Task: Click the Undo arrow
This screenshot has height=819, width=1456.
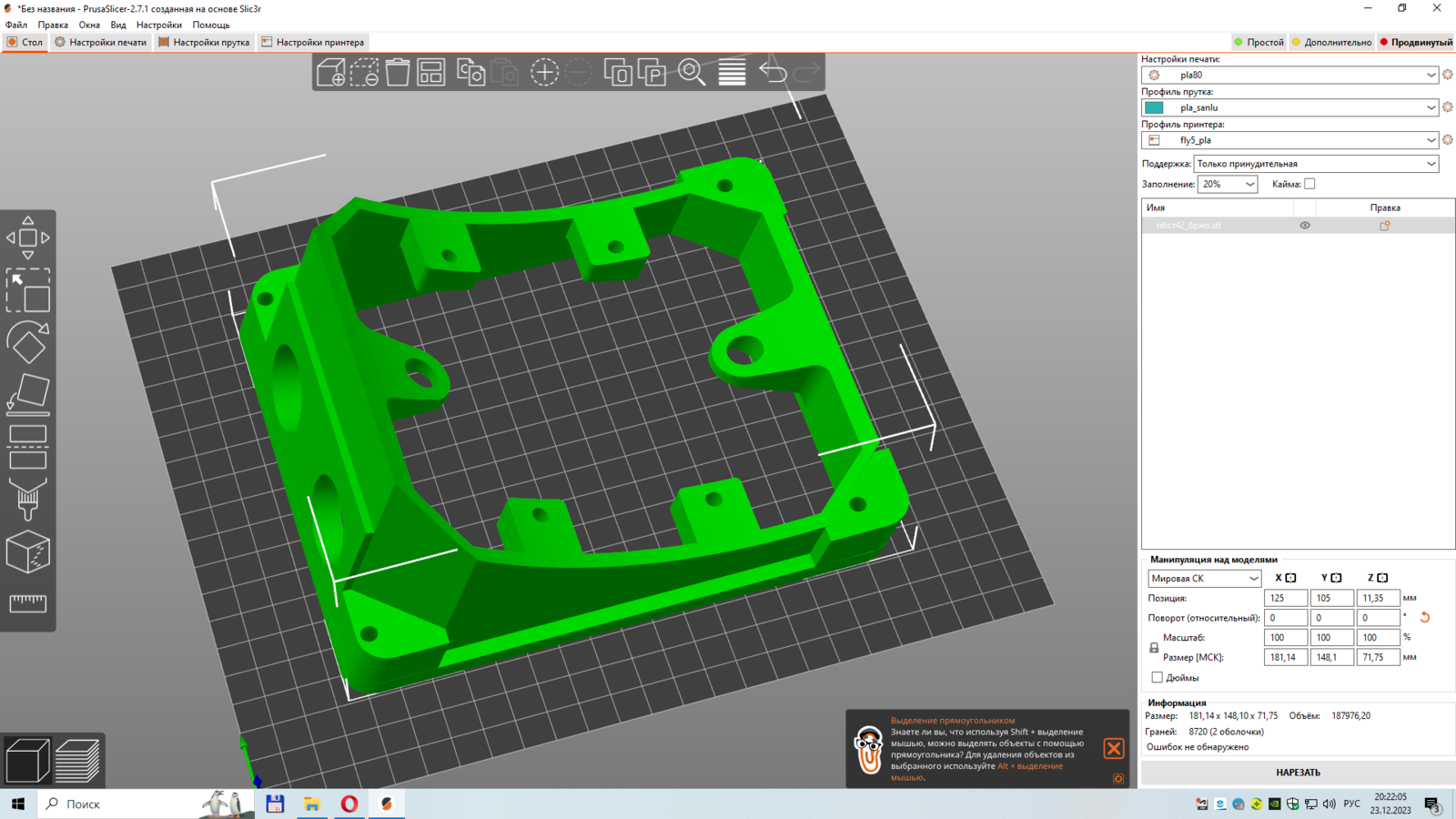Action: tap(773, 72)
